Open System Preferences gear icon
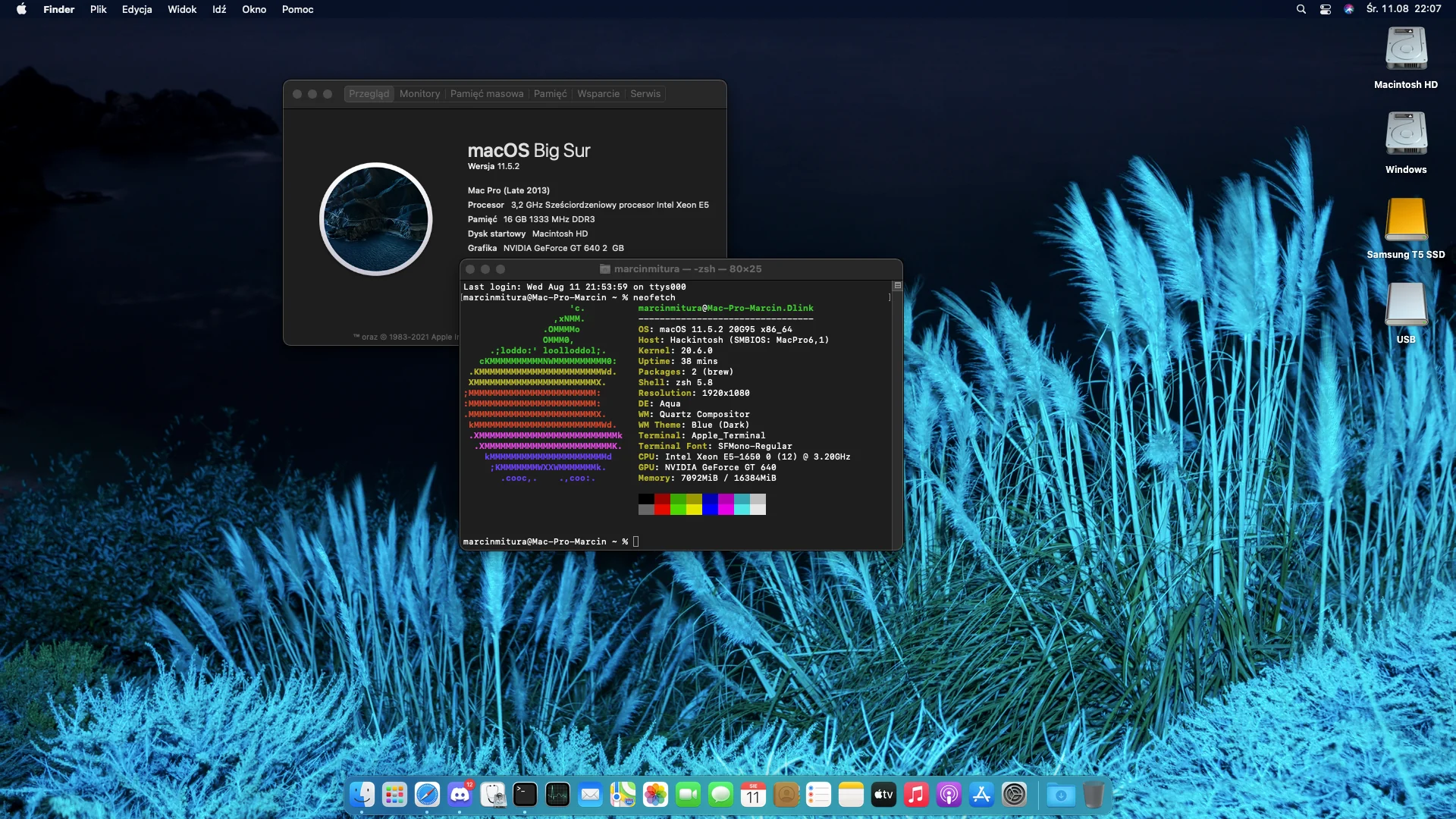 [1014, 795]
